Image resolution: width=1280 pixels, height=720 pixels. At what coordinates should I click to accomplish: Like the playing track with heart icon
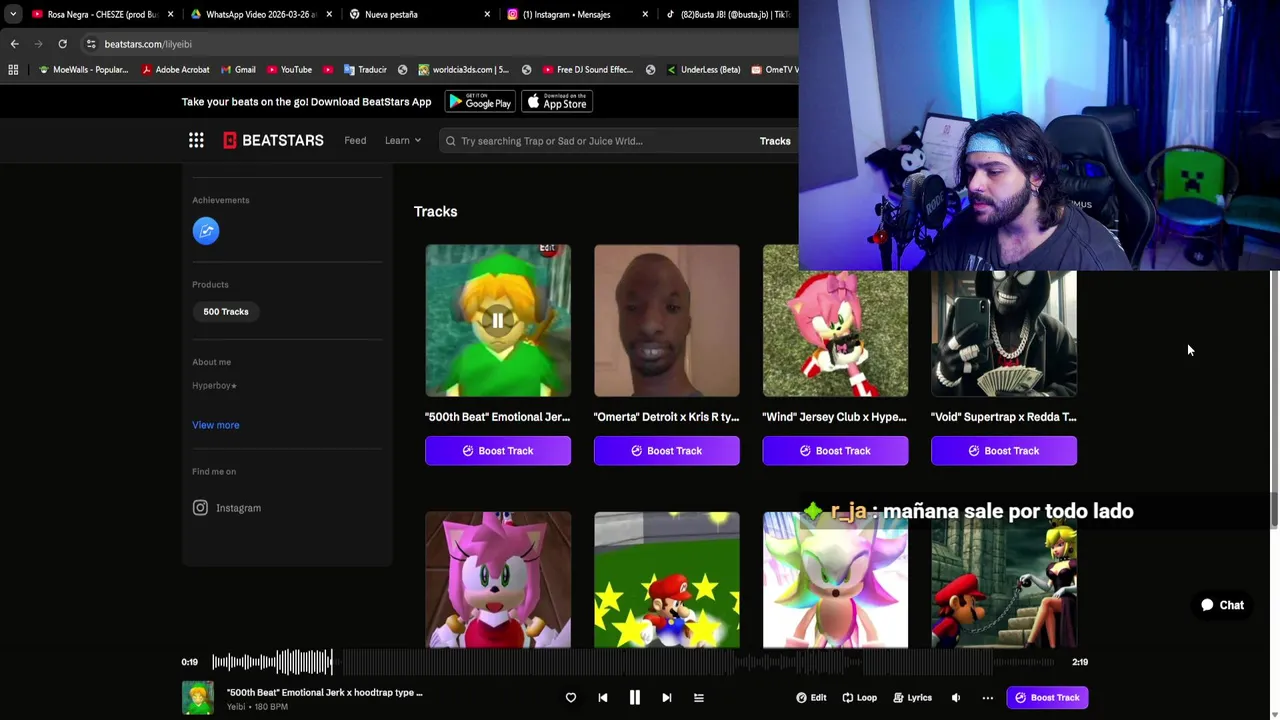(571, 698)
